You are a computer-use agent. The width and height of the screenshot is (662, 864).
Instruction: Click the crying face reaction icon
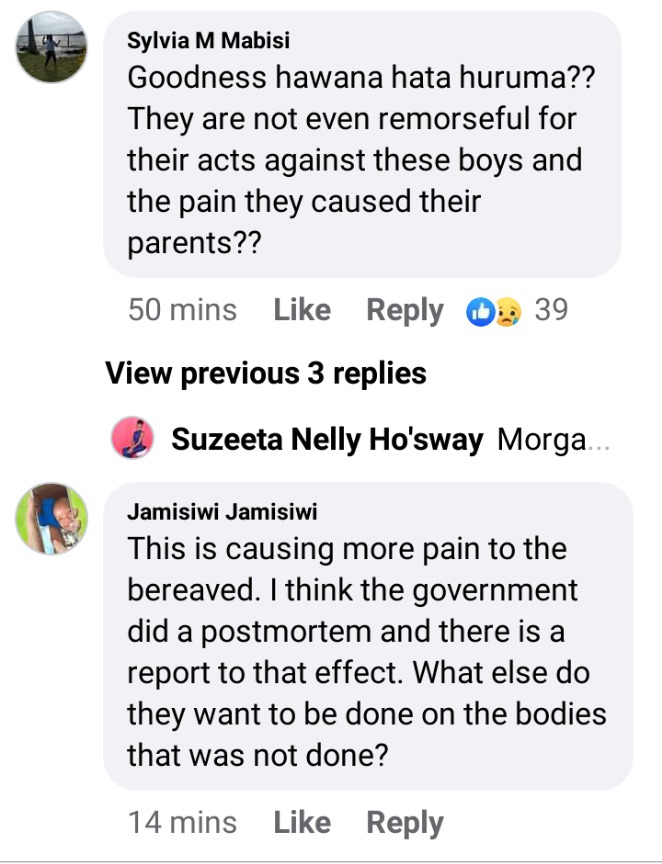[x=507, y=312]
